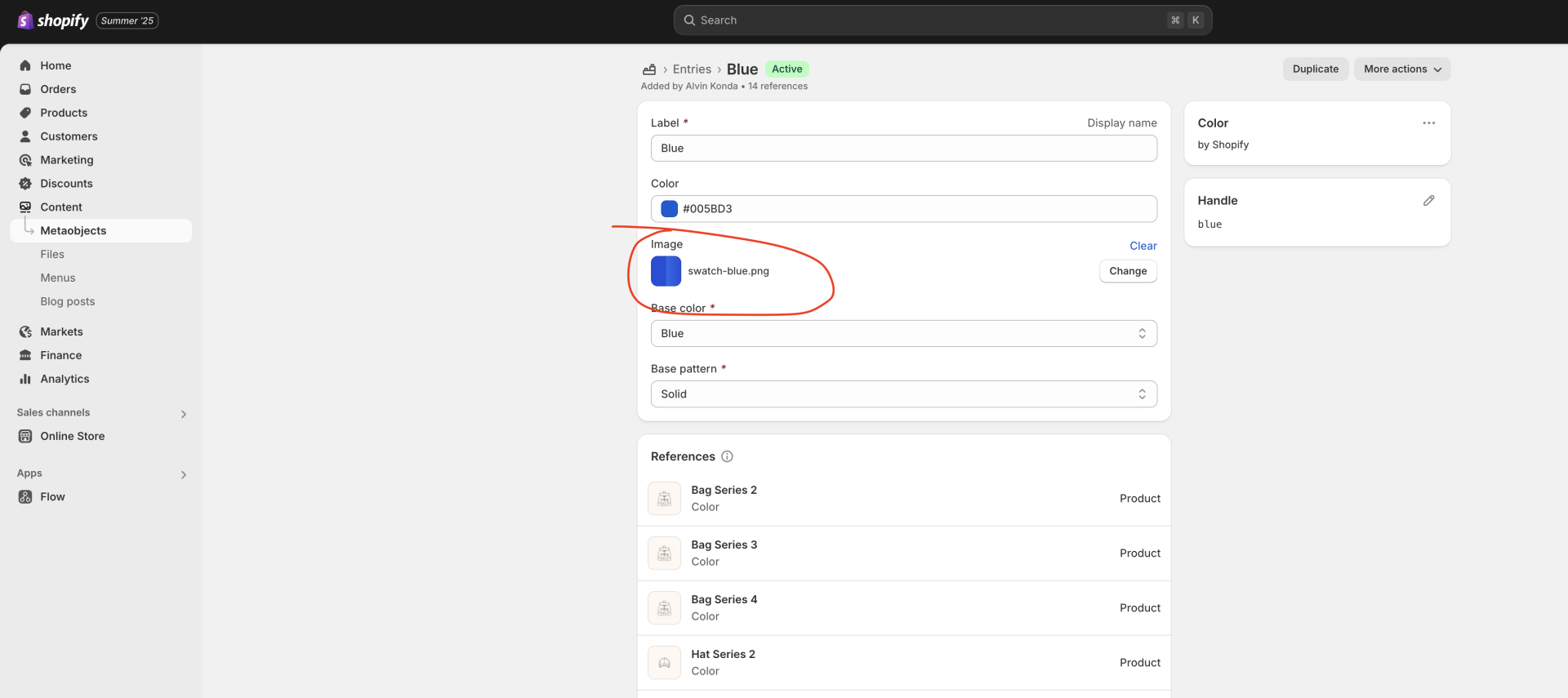
Task: Click the Analytics bar chart icon
Action: click(x=25, y=379)
